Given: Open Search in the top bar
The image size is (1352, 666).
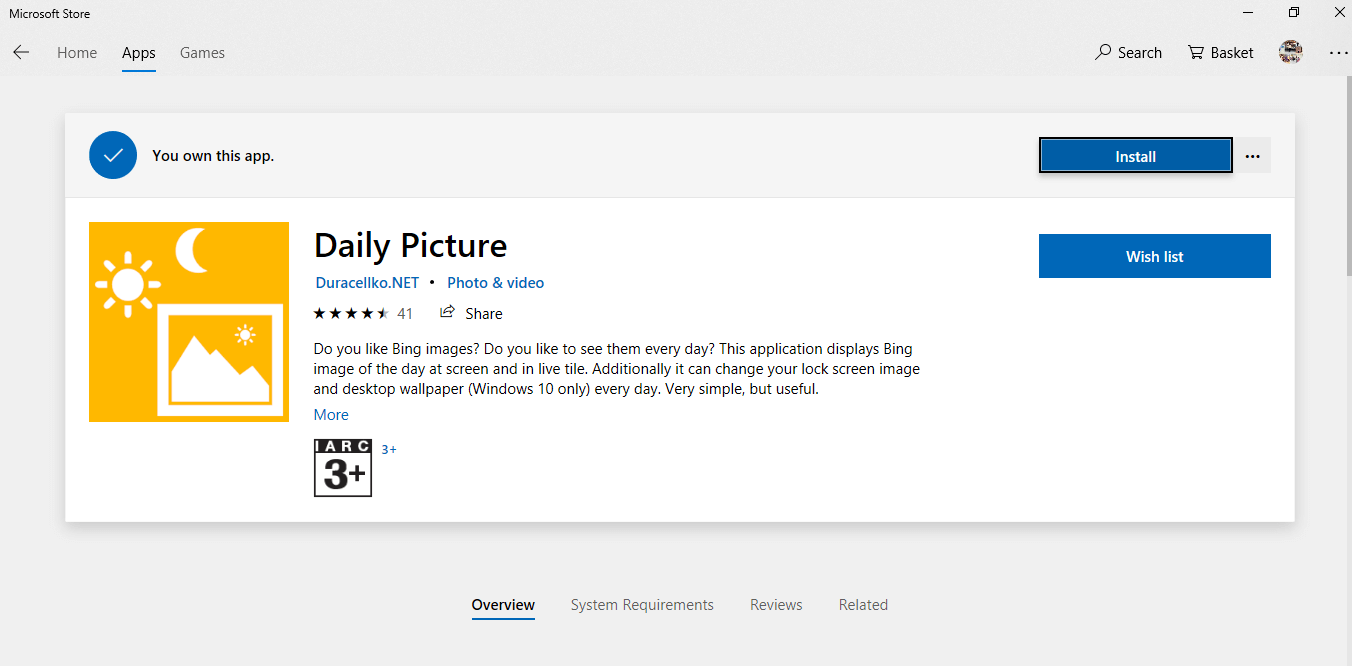Looking at the screenshot, I should point(1128,53).
